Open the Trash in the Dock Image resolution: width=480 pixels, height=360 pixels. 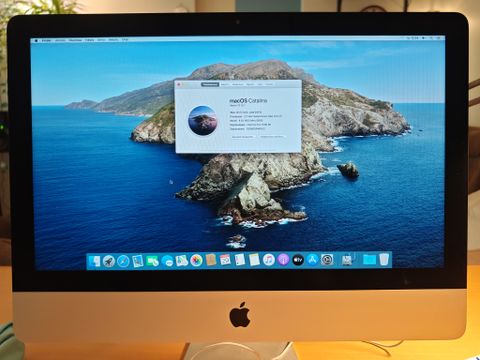click(x=384, y=259)
